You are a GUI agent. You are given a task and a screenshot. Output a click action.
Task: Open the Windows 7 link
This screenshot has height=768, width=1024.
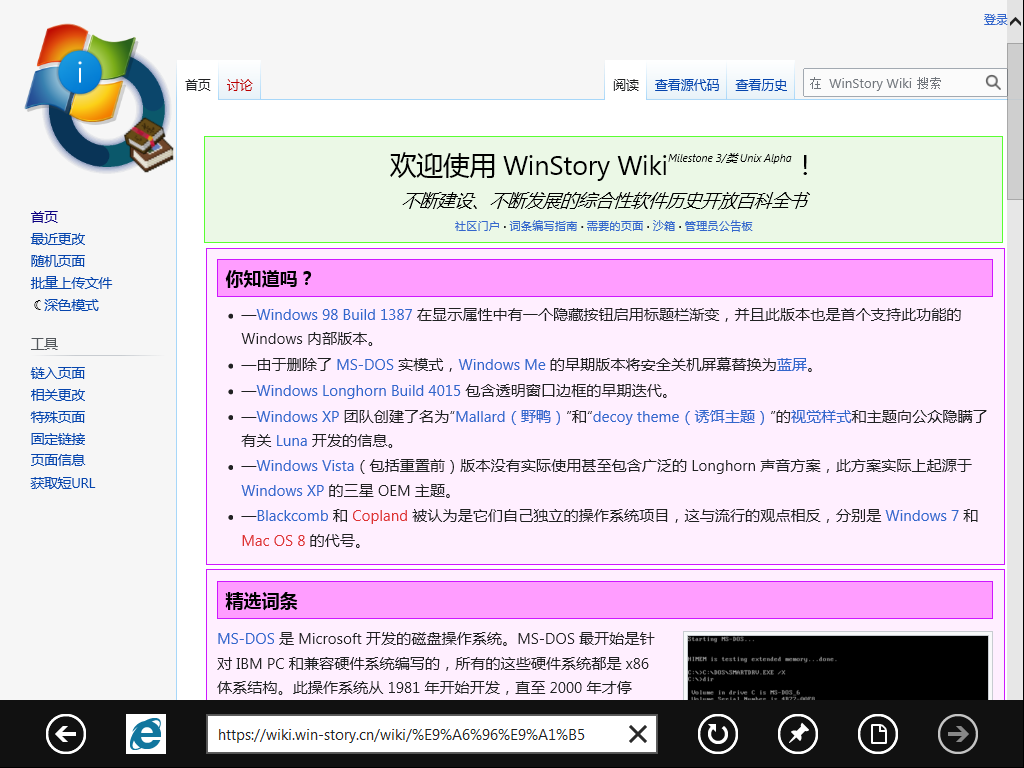921,516
